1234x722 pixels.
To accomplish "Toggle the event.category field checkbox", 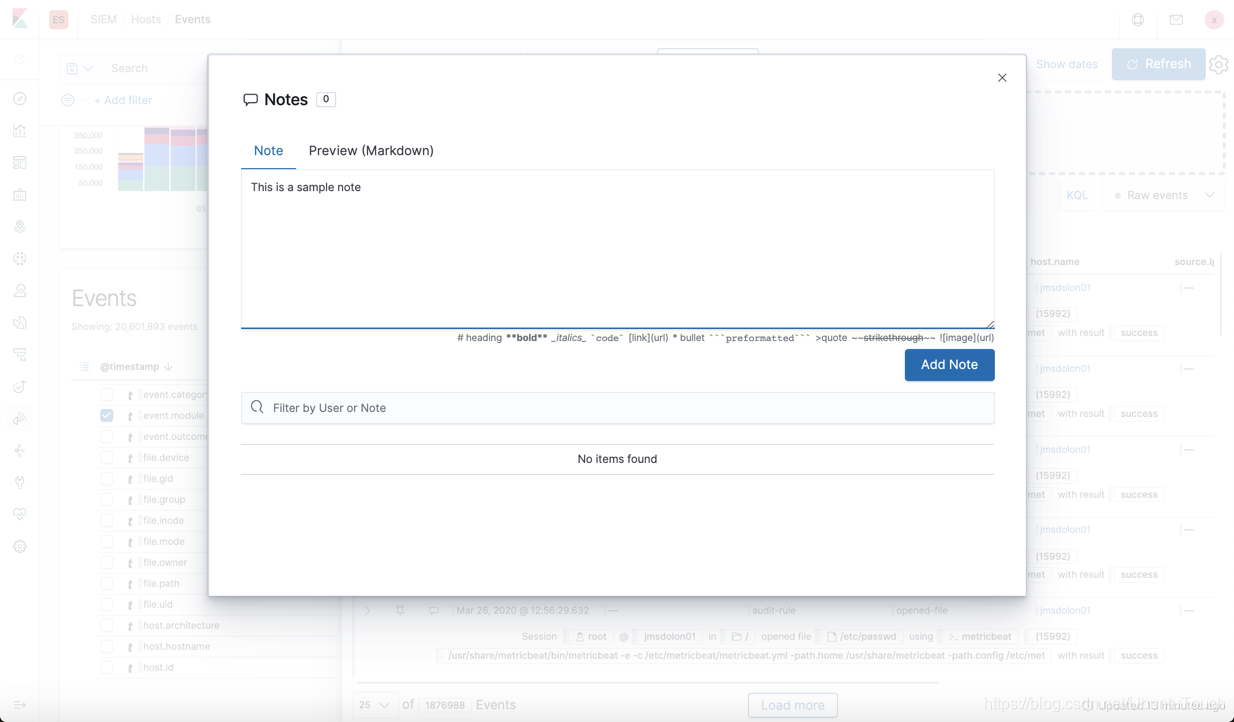I will (x=106, y=395).
